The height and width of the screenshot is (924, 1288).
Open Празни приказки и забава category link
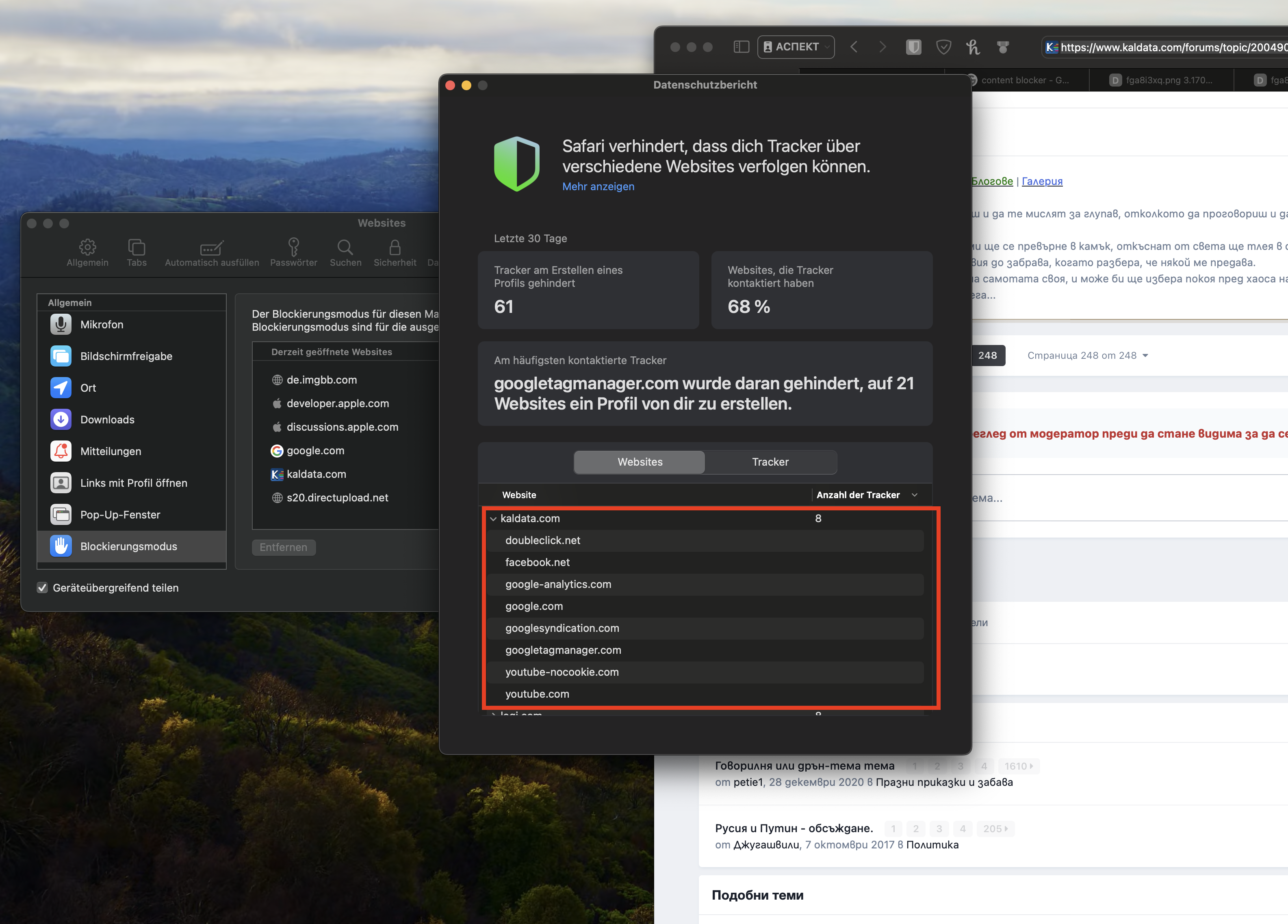(x=944, y=782)
